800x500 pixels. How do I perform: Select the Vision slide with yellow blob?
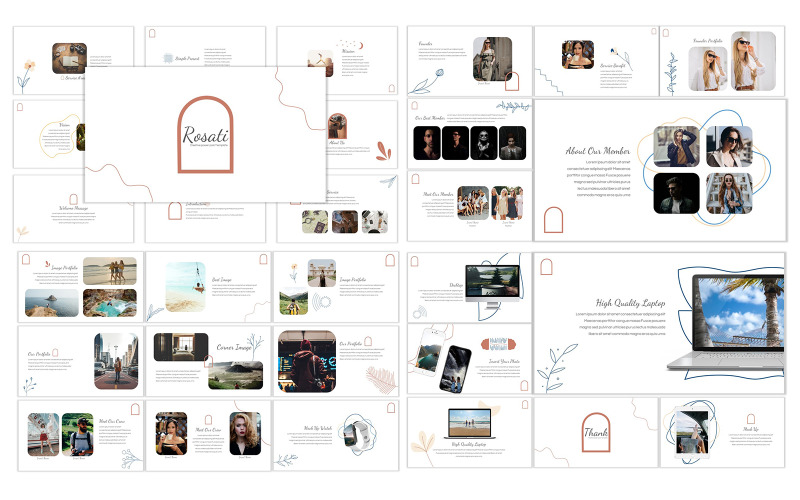[x=48, y=133]
